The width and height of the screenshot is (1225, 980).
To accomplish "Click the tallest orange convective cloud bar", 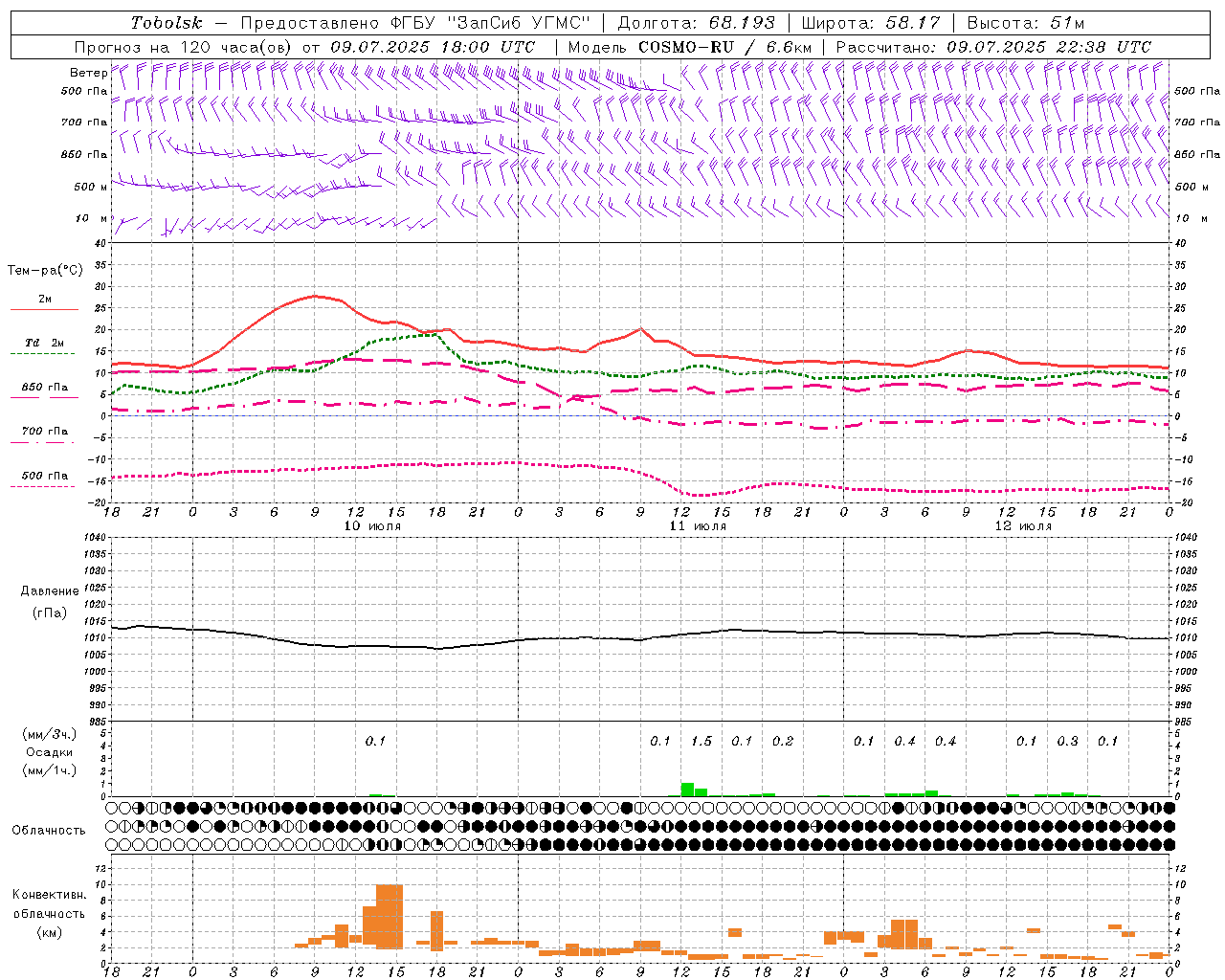I will point(390,917).
